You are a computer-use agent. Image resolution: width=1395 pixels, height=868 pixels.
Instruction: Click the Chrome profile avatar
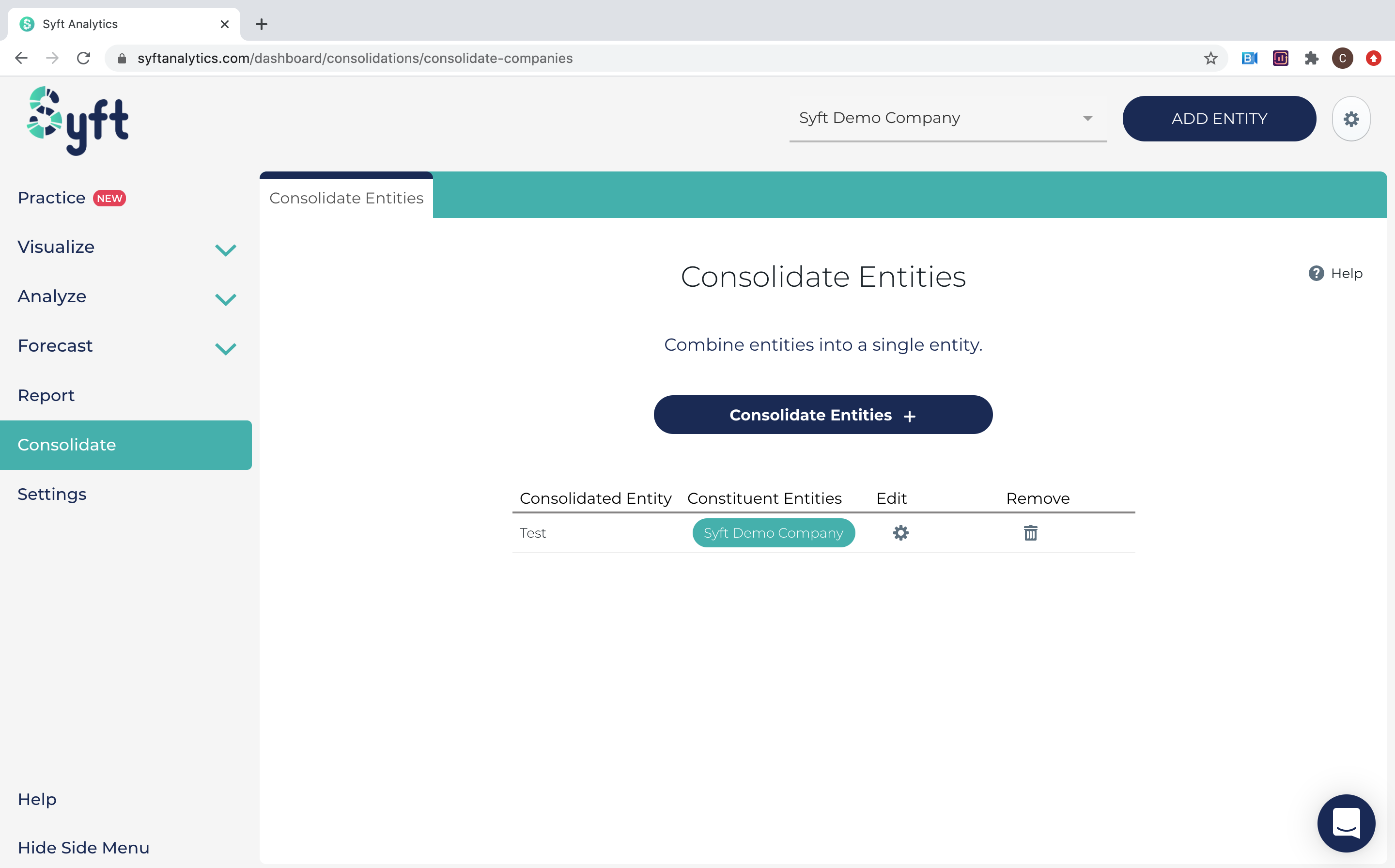1343,58
